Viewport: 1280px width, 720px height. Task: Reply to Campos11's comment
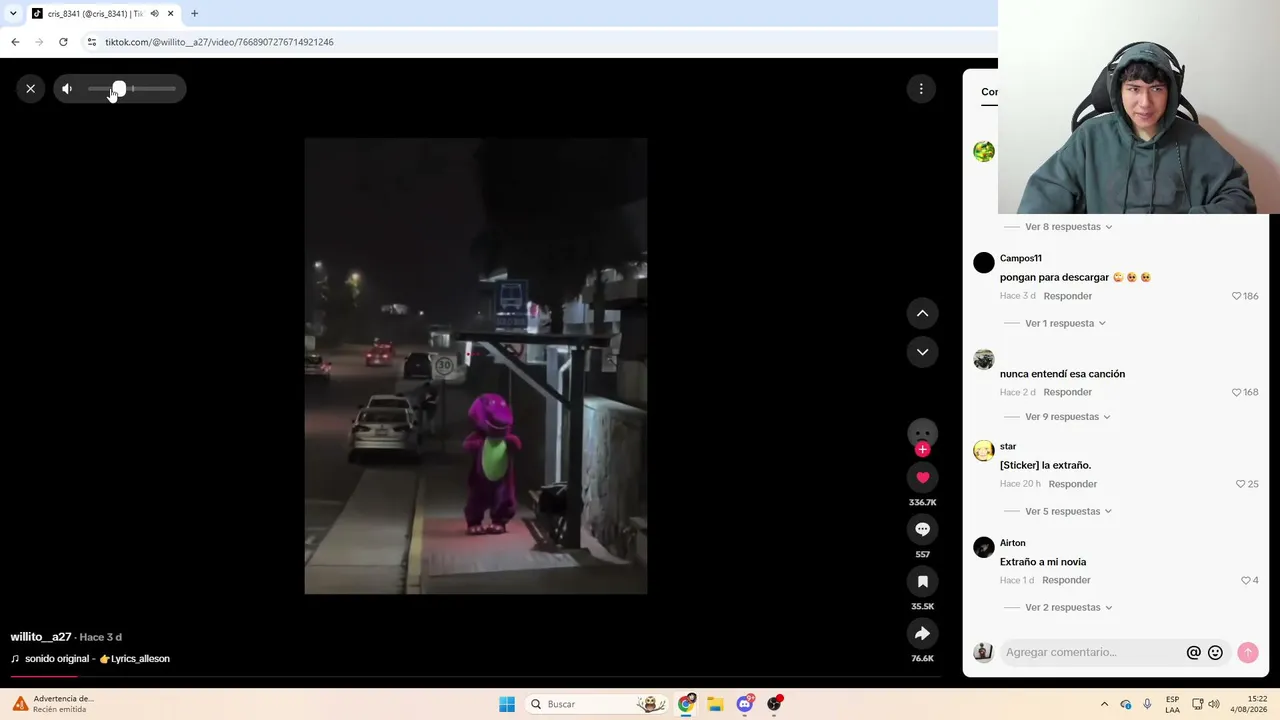point(1068,296)
